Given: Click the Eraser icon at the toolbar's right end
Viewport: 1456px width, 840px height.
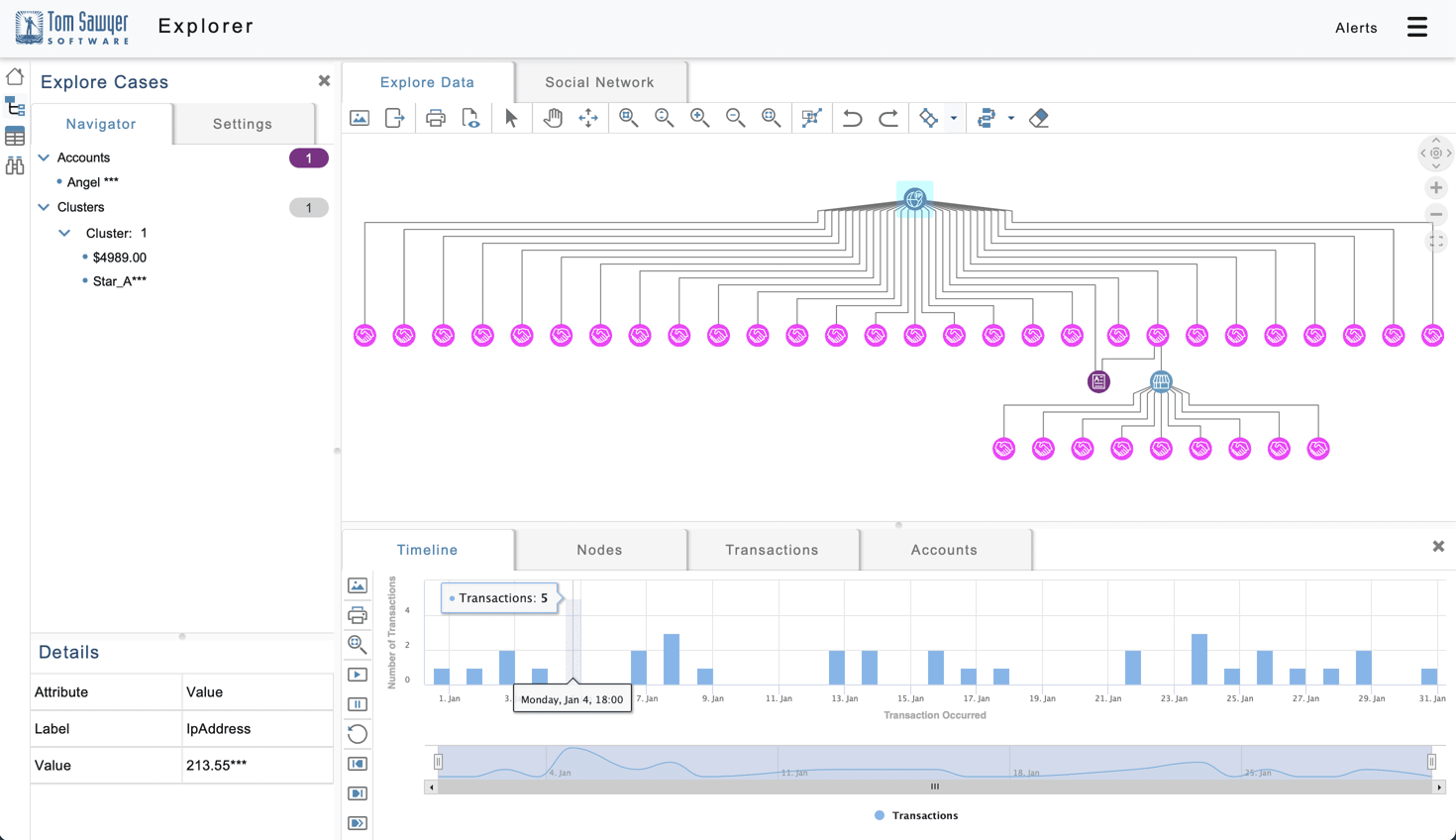Looking at the screenshot, I should [x=1040, y=118].
